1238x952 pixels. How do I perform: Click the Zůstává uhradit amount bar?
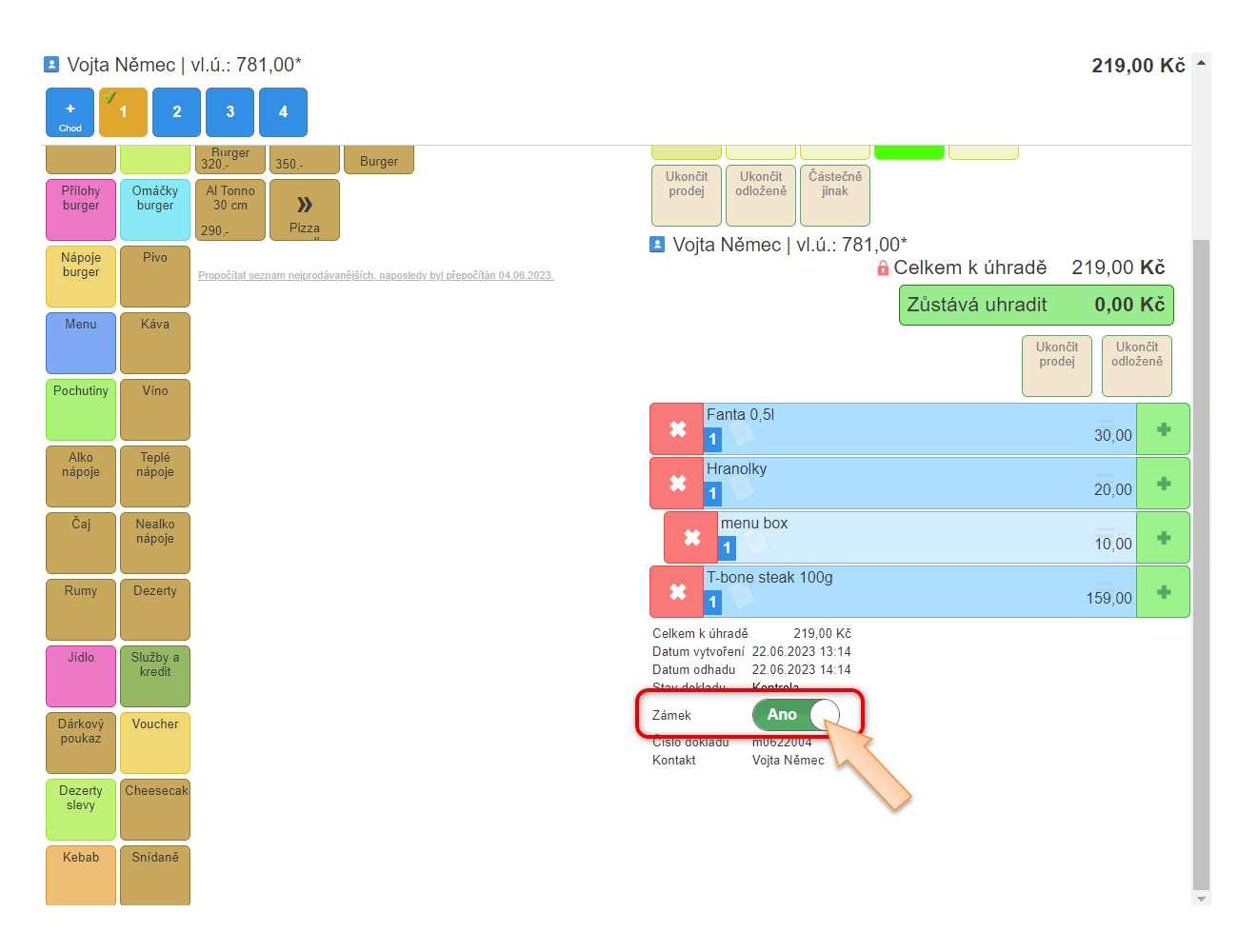coord(1036,306)
